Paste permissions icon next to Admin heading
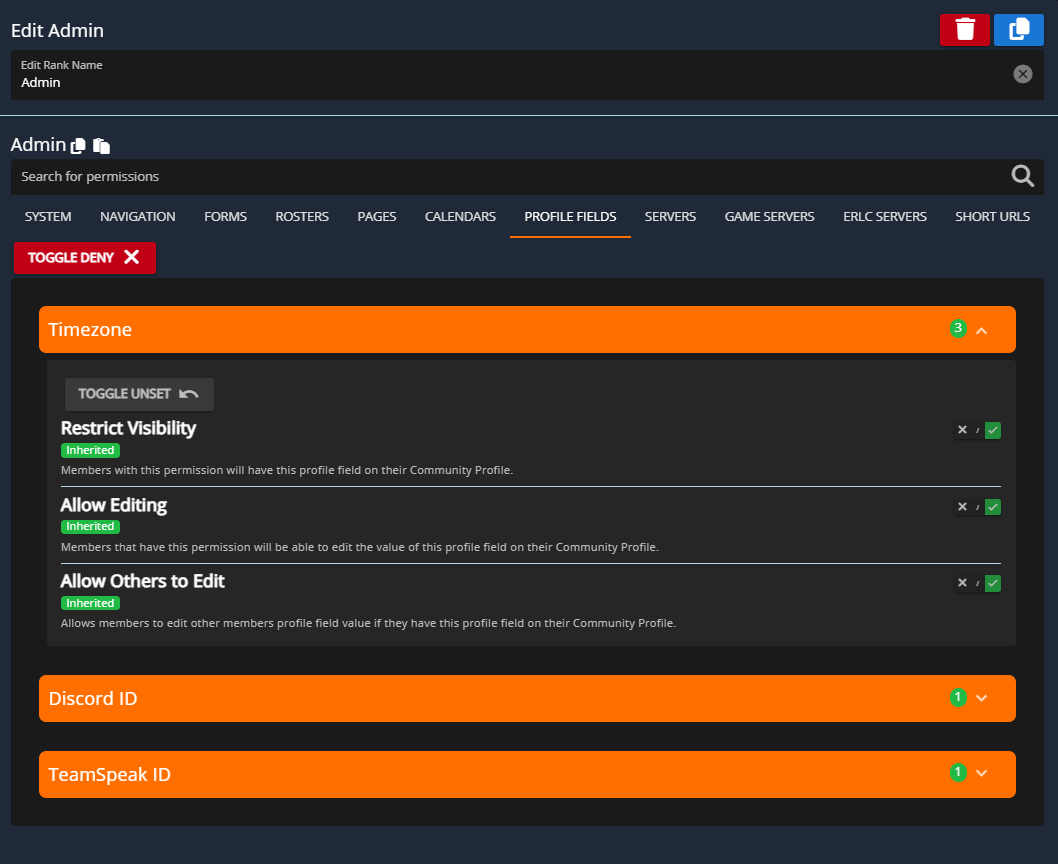The width and height of the screenshot is (1058, 864). pyautogui.click(x=101, y=146)
